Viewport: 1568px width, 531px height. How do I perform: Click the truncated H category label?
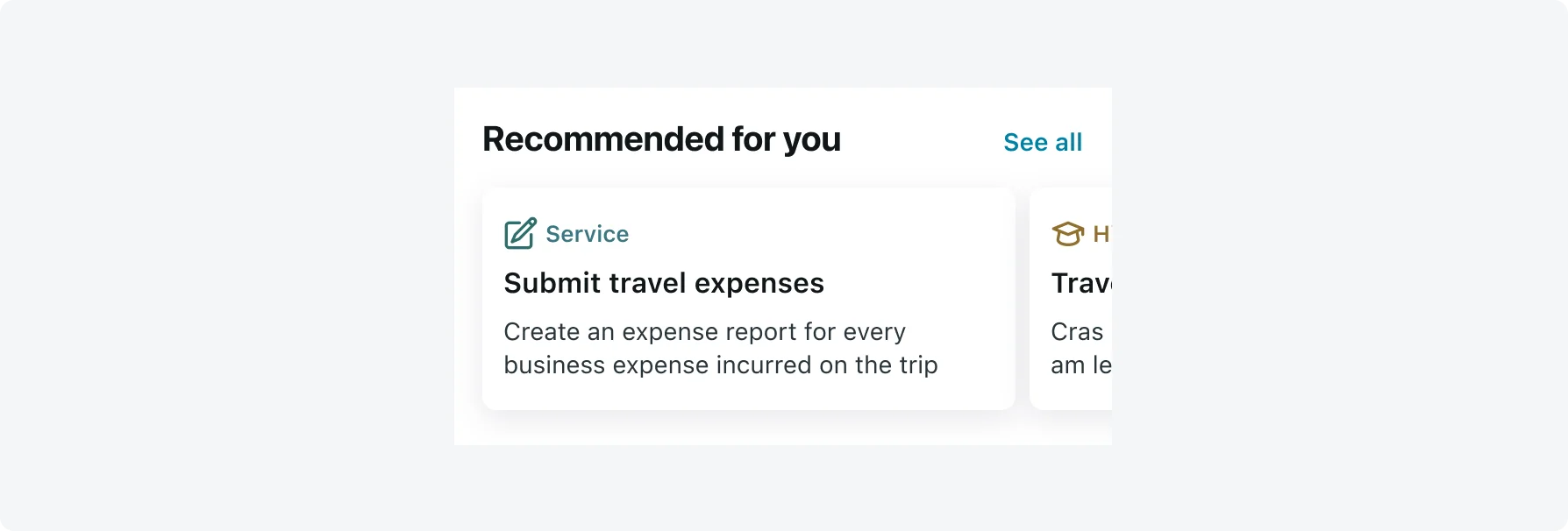[1101, 234]
